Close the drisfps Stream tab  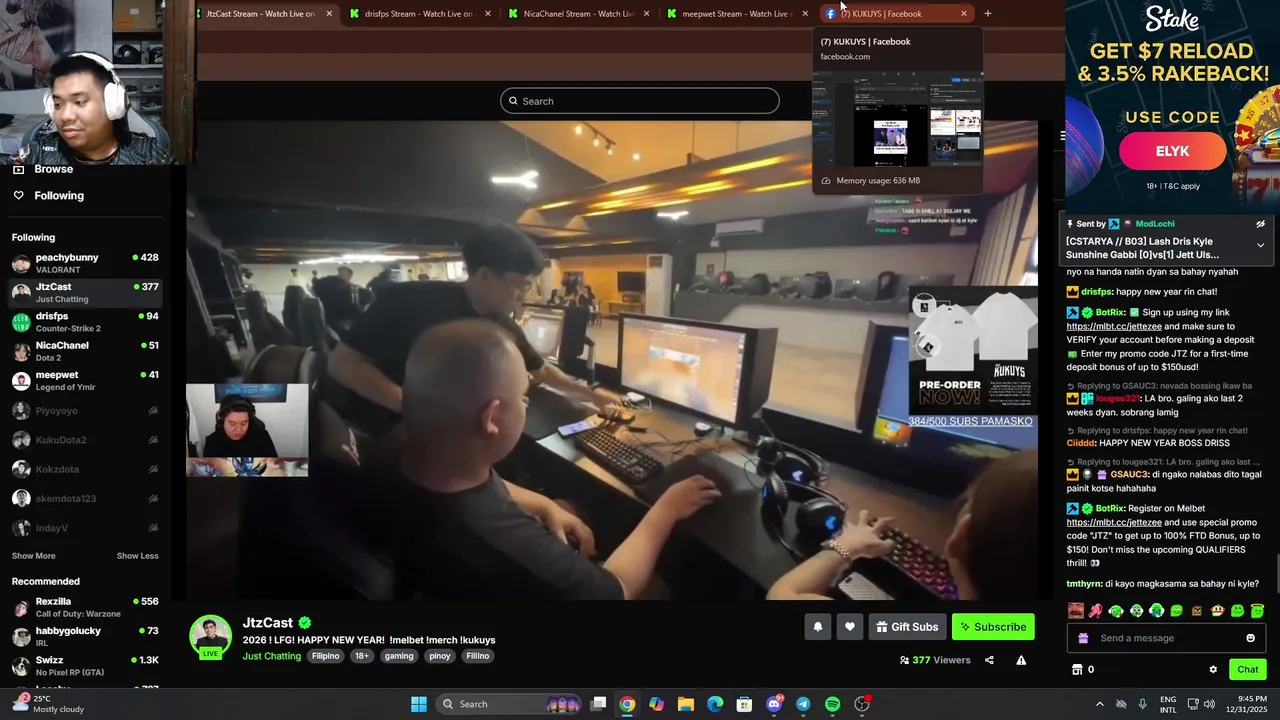488,14
